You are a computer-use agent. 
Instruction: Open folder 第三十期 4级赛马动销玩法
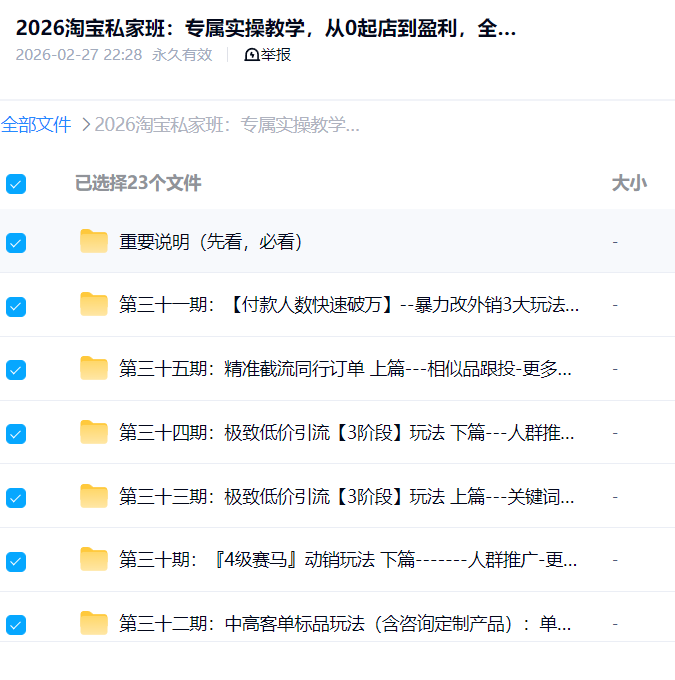point(346,560)
